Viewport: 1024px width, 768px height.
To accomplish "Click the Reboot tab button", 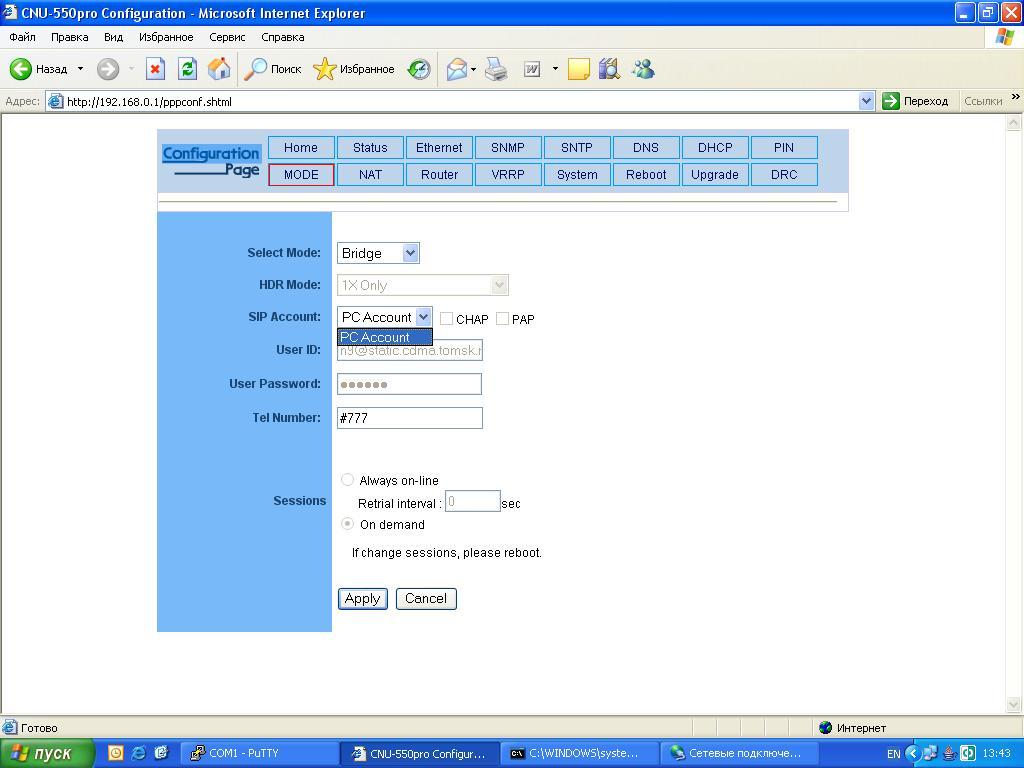I will (646, 174).
